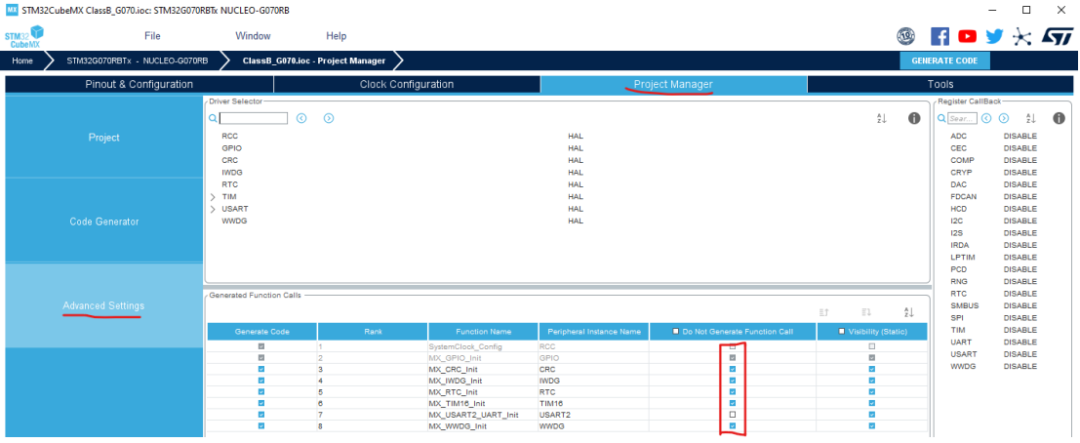Open the HAL driver dropdown for WWDG
The height and width of the screenshot is (443, 1080).
[575, 221]
